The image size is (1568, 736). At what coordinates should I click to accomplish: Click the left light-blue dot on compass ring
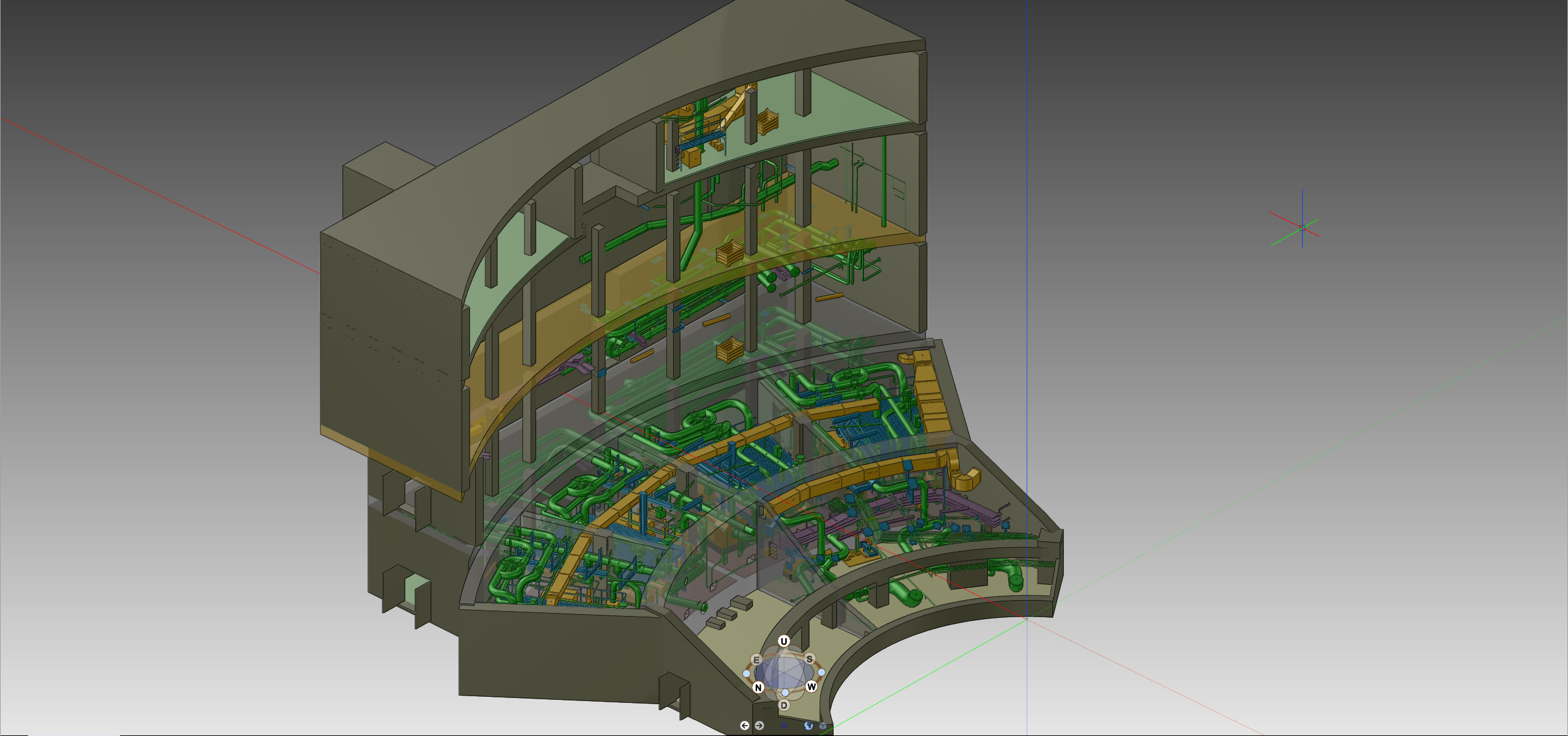[x=746, y=673]
